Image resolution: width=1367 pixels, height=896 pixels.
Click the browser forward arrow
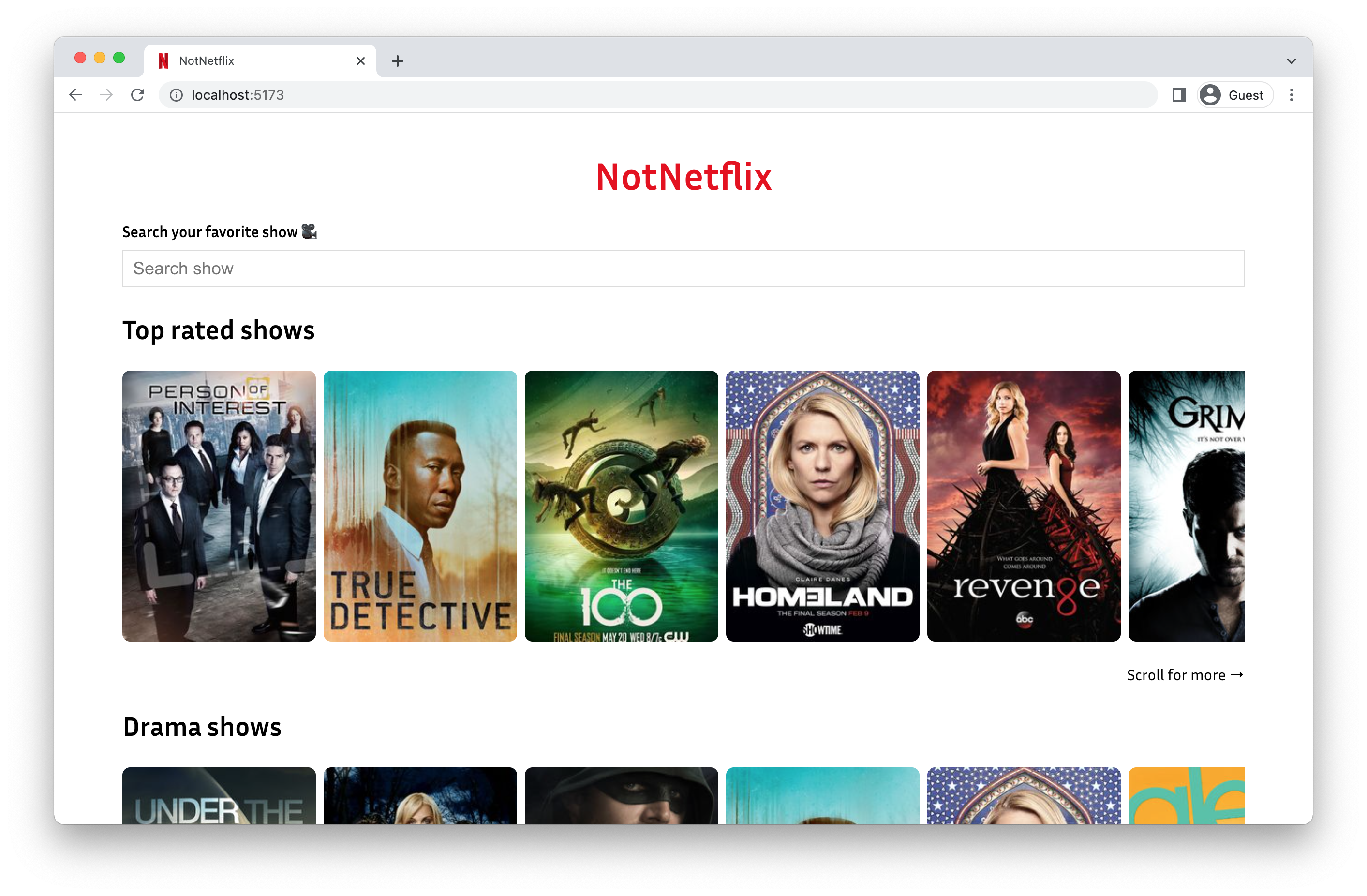click(106, 95)
